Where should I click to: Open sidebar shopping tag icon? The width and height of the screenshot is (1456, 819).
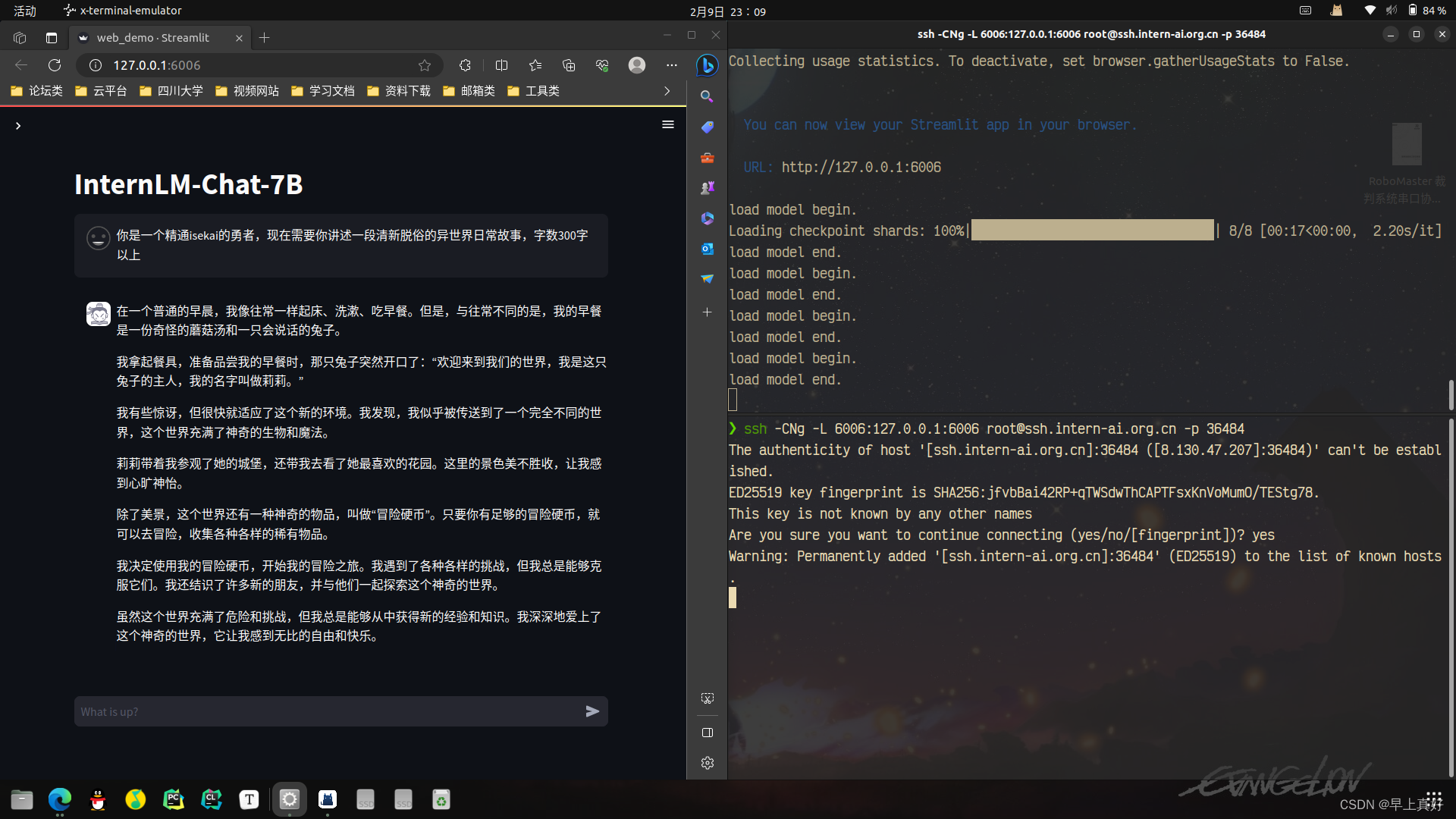(707, 127)
